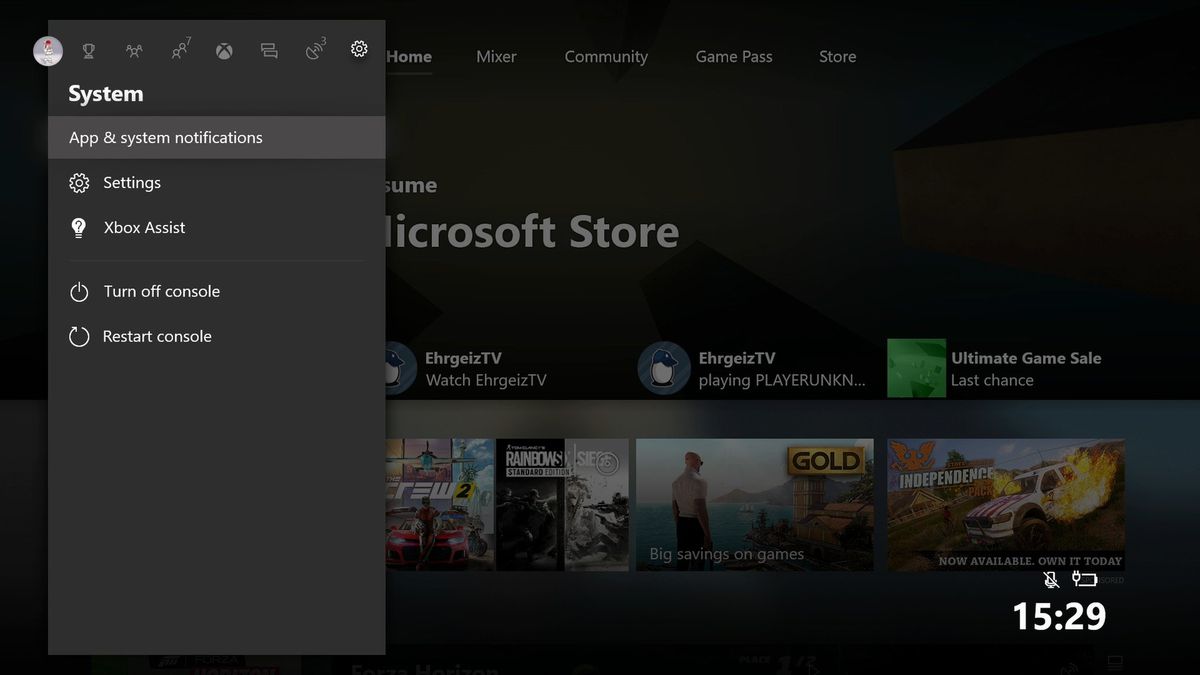The image size is (1200, 675).
Task: Click the muted microphone status icon
Action: [x=1051, y=579]
